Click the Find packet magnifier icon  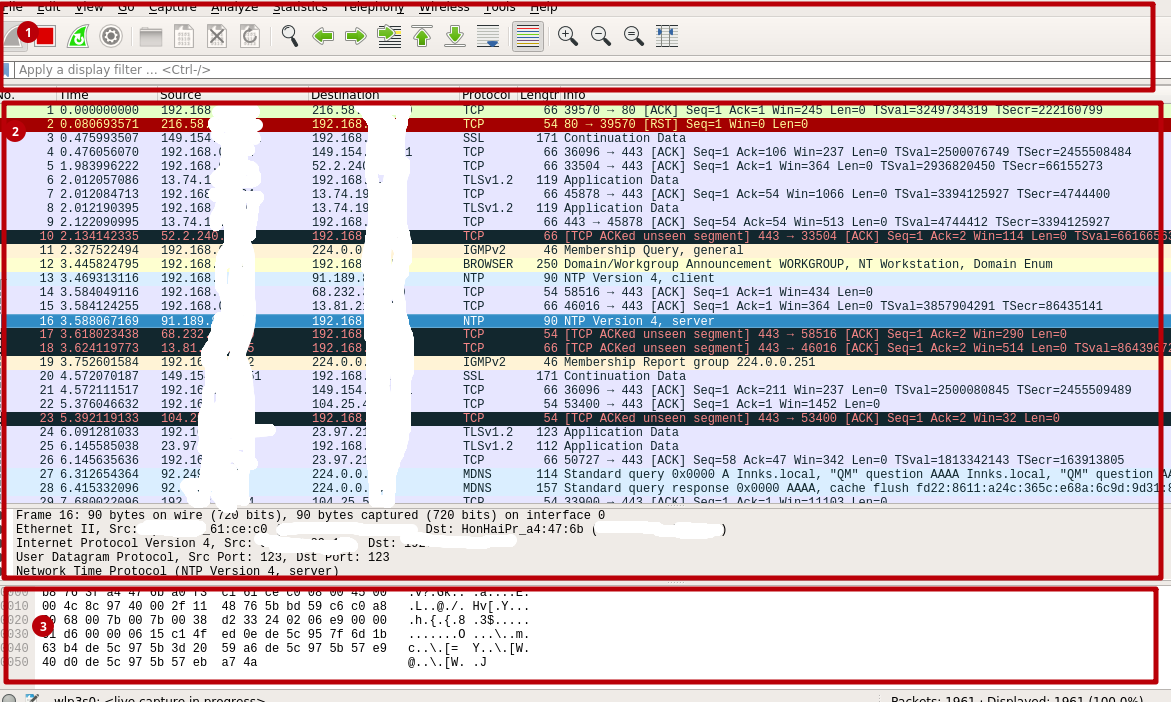click(x=290, y=36)
